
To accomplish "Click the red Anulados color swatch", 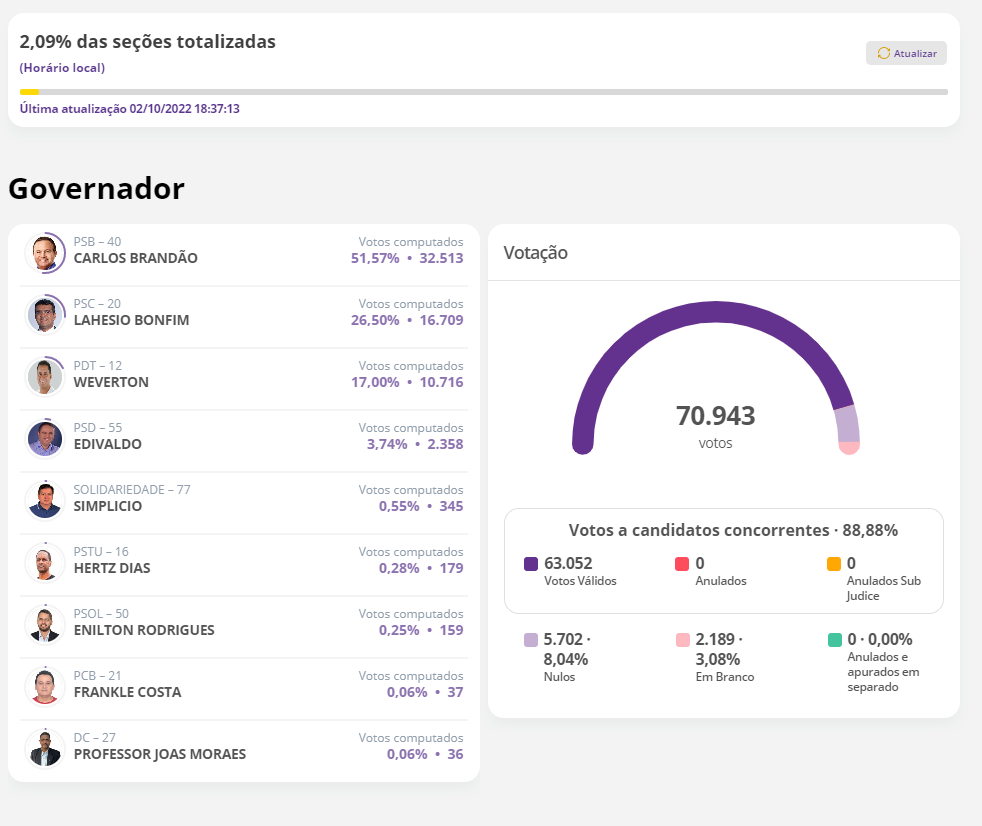I will click(x=682, y=564).
